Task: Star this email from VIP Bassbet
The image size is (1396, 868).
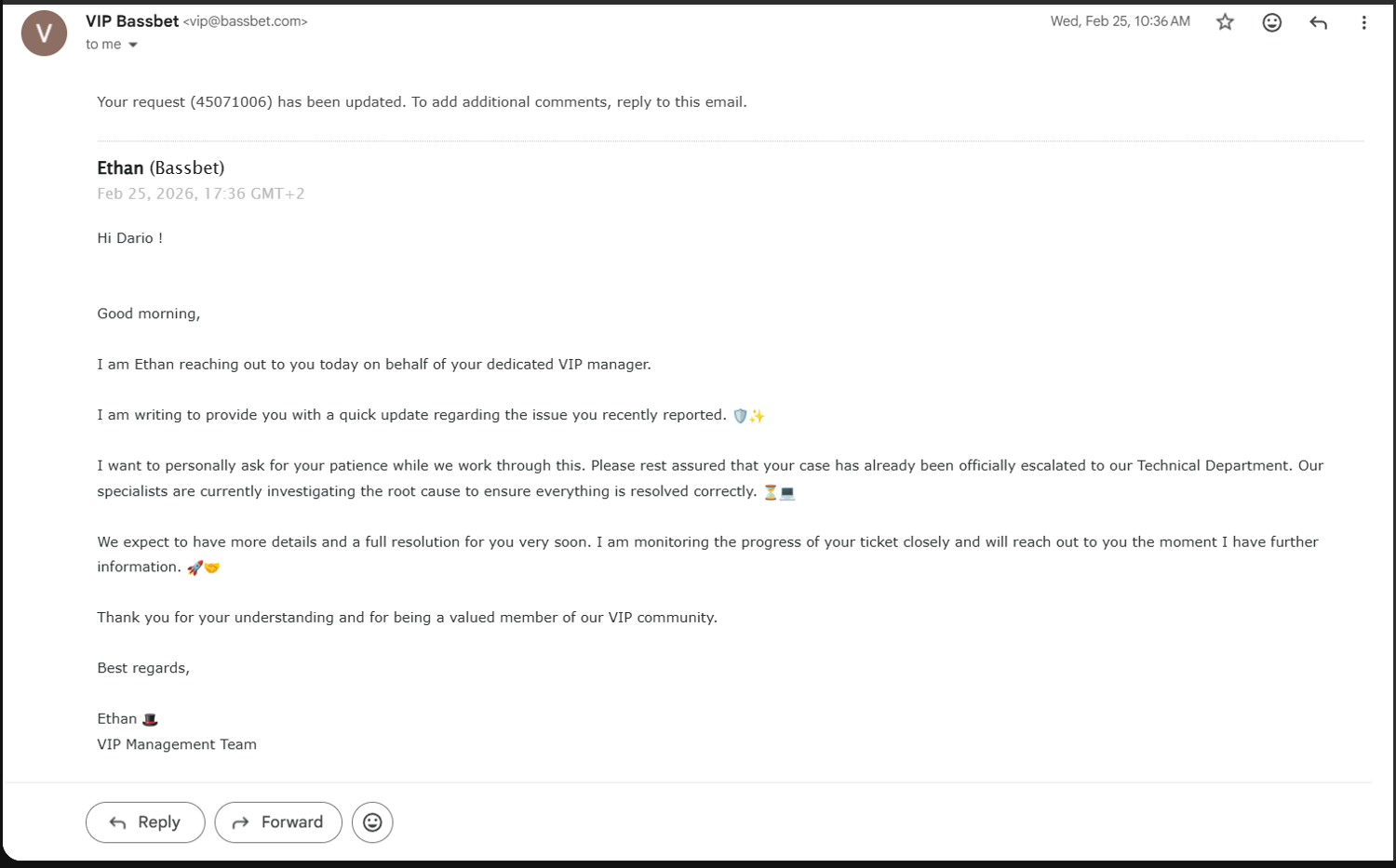Action: [x=1225, y=21]
